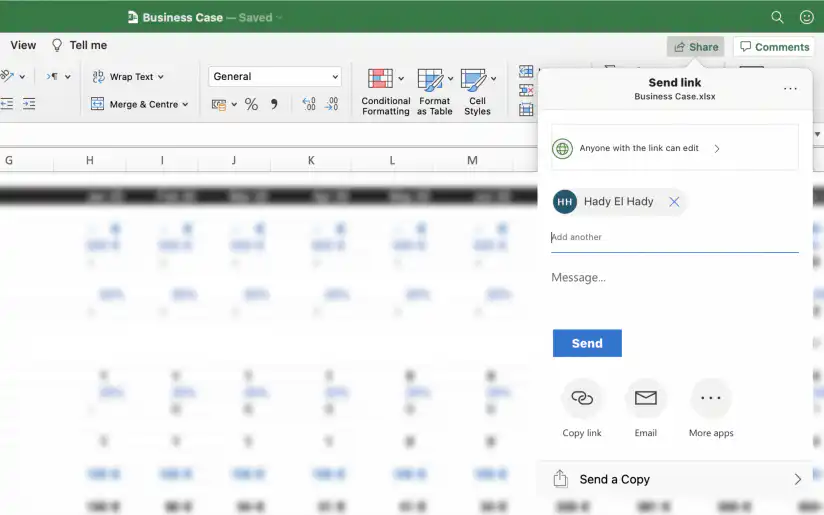
Task: Click the Tell me lightbulb icon
Action: point(57,45)
